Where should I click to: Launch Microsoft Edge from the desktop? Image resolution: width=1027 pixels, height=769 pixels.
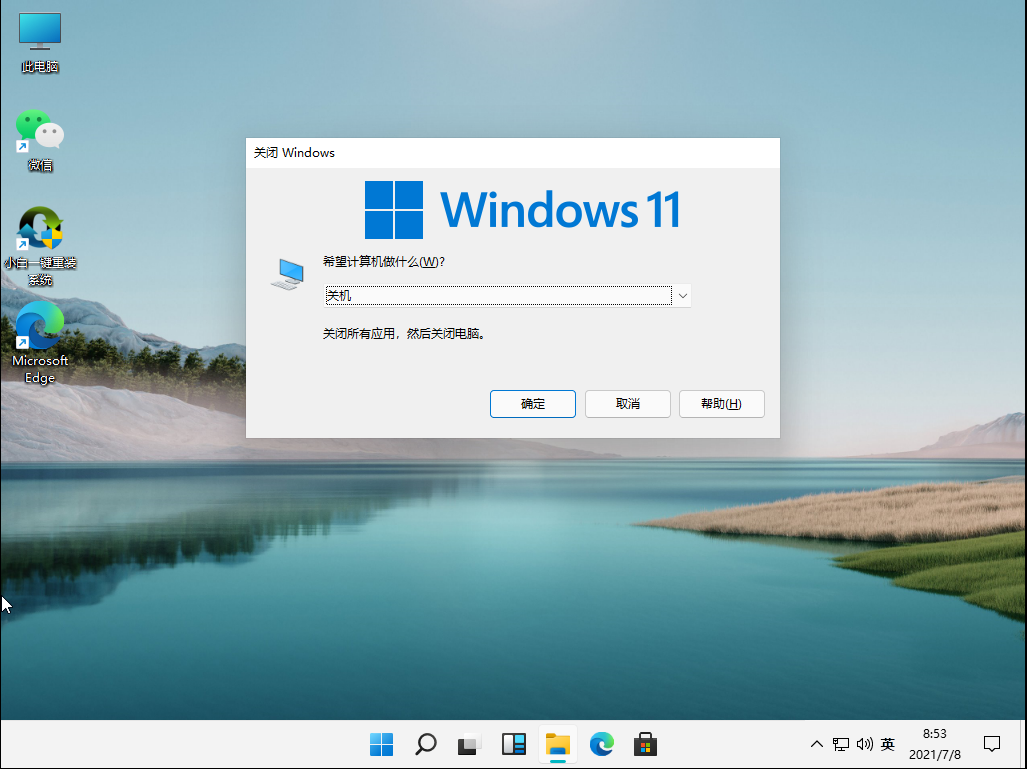[x=39, y=330]
